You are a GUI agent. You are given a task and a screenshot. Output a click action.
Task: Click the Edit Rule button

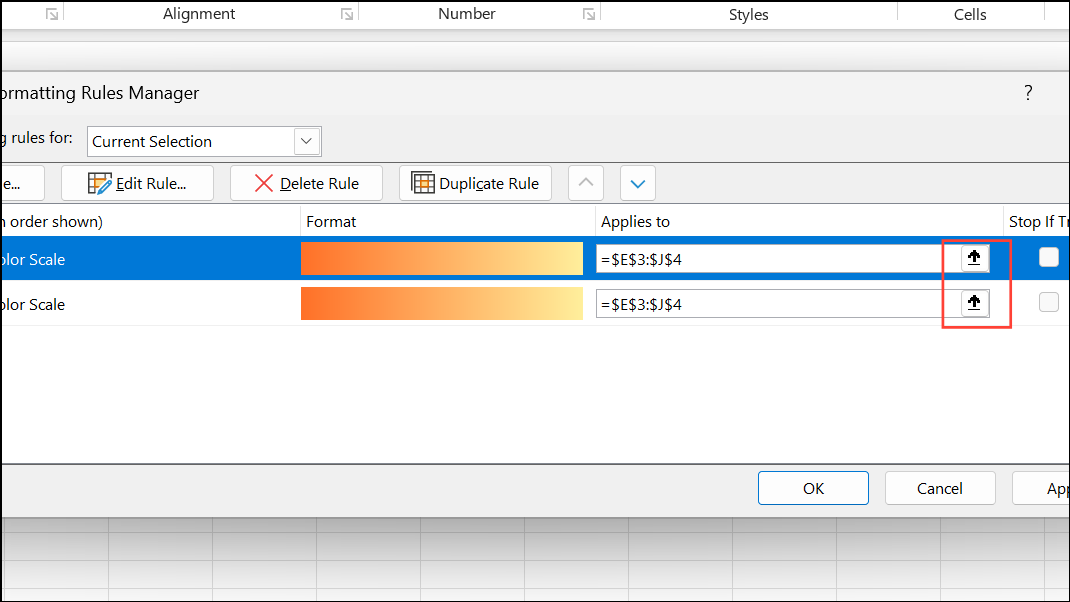(x=137, y=183)
